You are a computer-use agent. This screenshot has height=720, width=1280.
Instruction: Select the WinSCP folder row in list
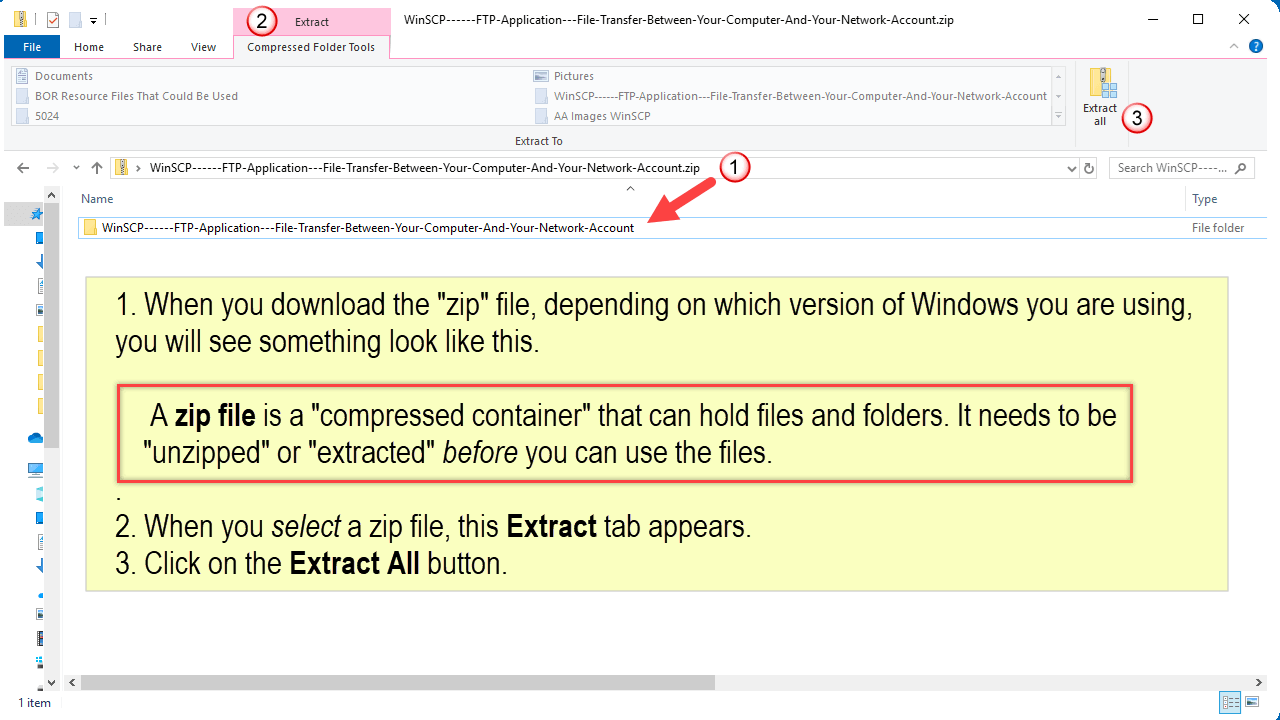tap(673, 228)
